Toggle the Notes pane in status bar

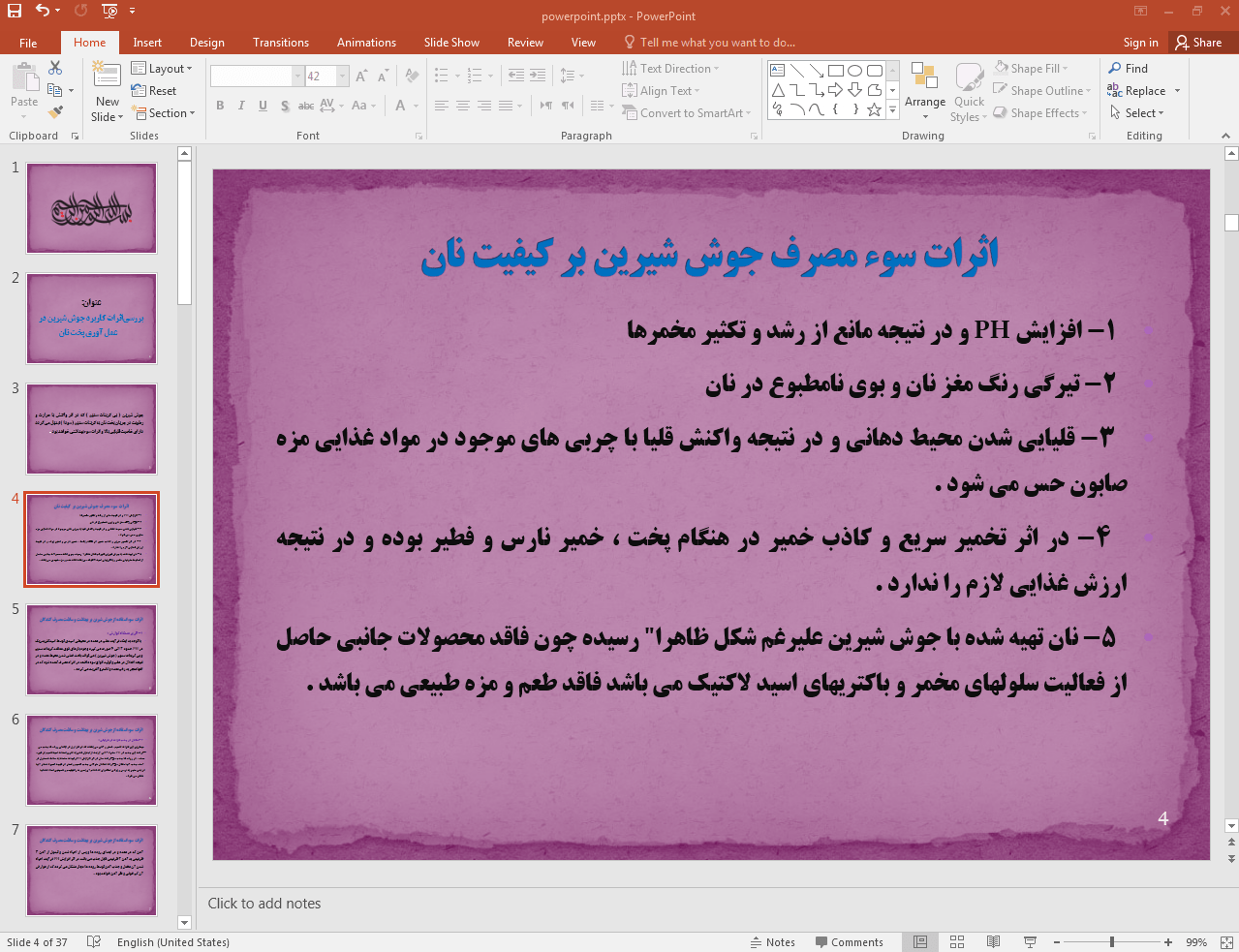pos(772,942)
